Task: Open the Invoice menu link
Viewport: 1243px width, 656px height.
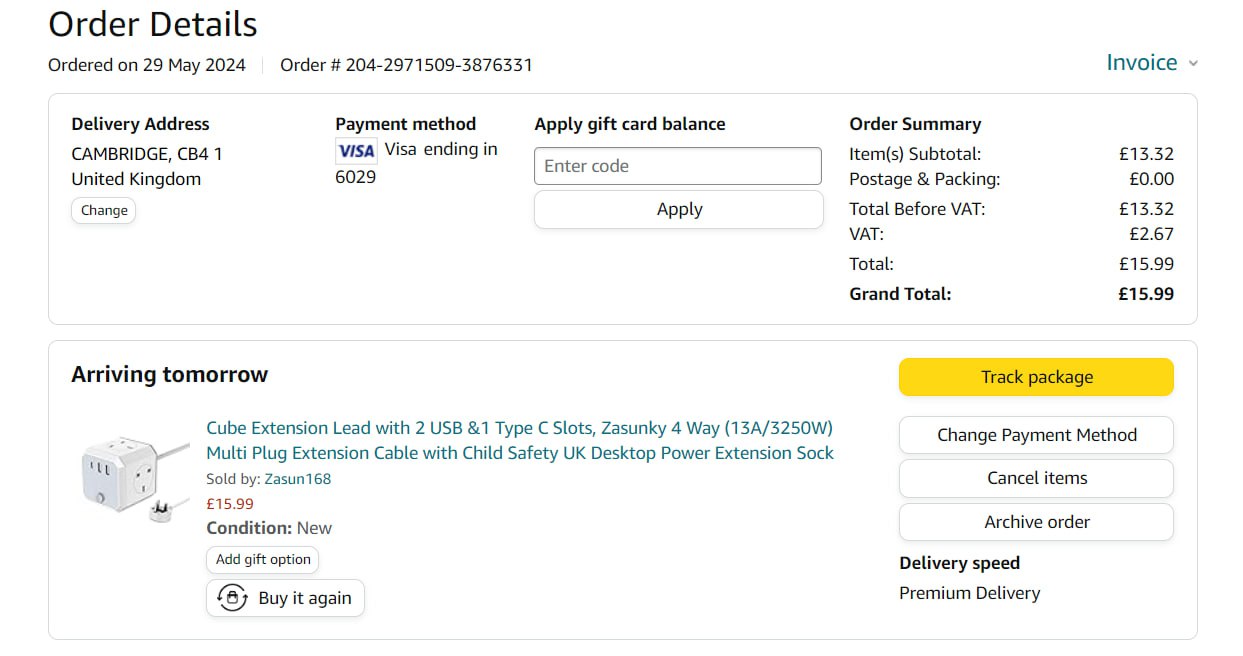Action: 1141,63
